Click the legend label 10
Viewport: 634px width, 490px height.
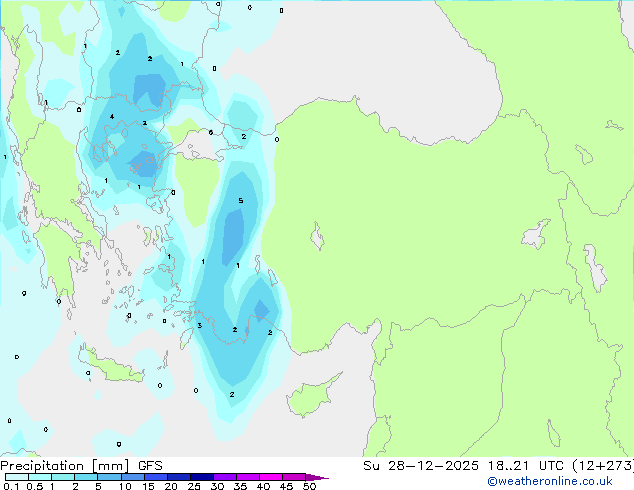125,486
